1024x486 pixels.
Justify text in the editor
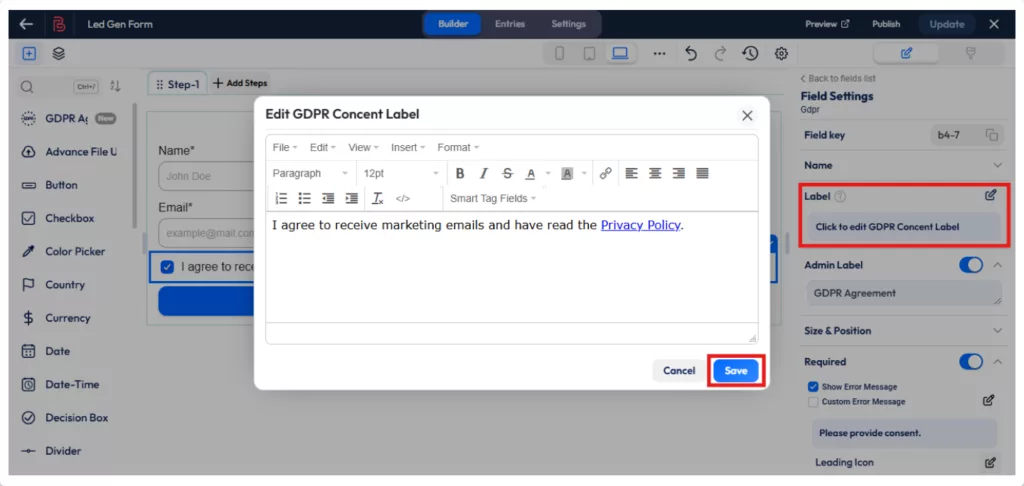(x=702, y=173)
